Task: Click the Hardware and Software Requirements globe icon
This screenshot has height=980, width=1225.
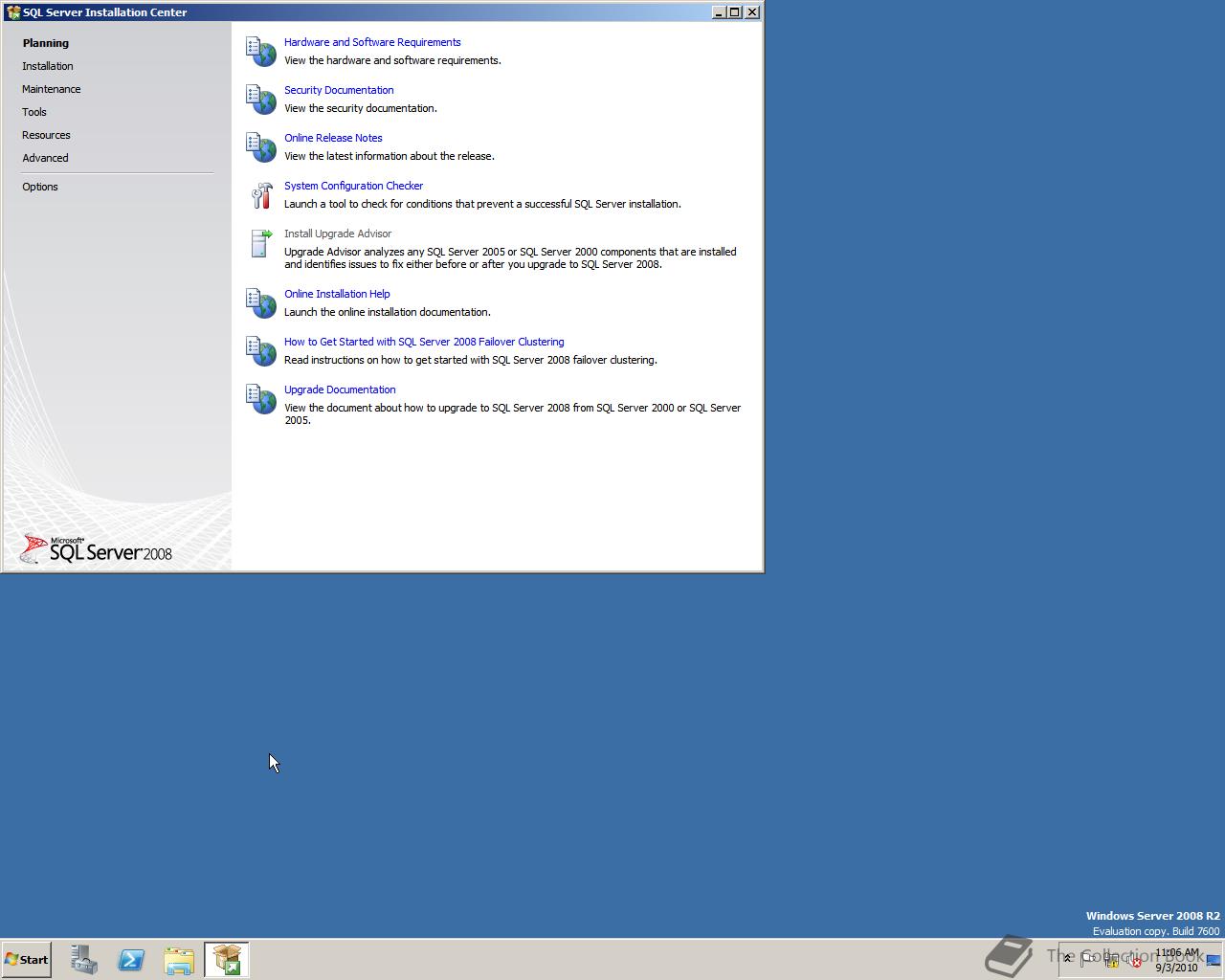Action: [261, 51]
